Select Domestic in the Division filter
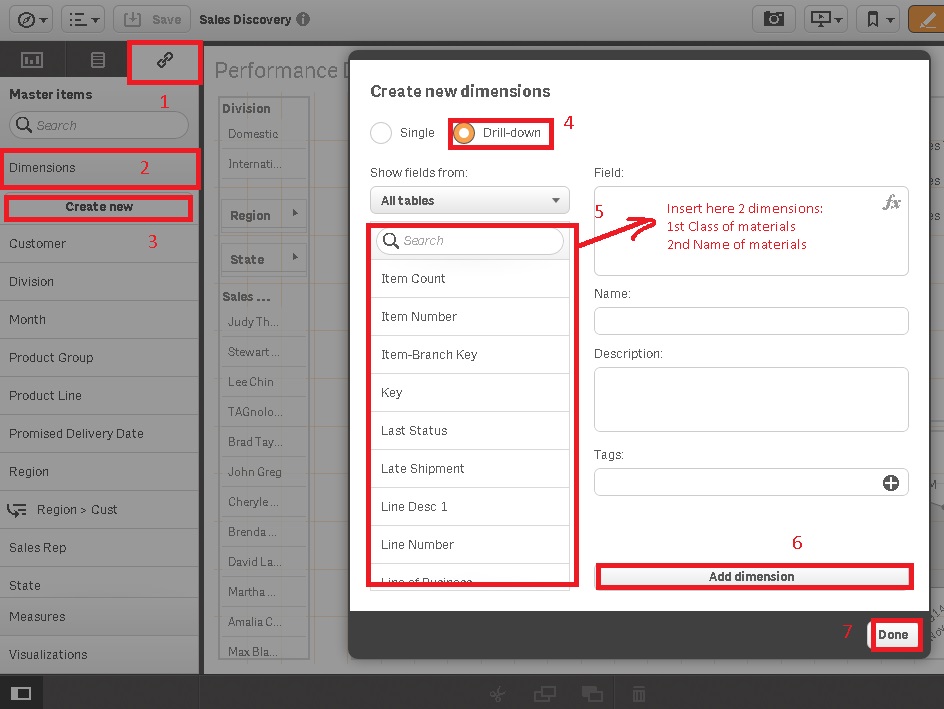Viewport: 944px width, 709px height. [x=263, y=134]
